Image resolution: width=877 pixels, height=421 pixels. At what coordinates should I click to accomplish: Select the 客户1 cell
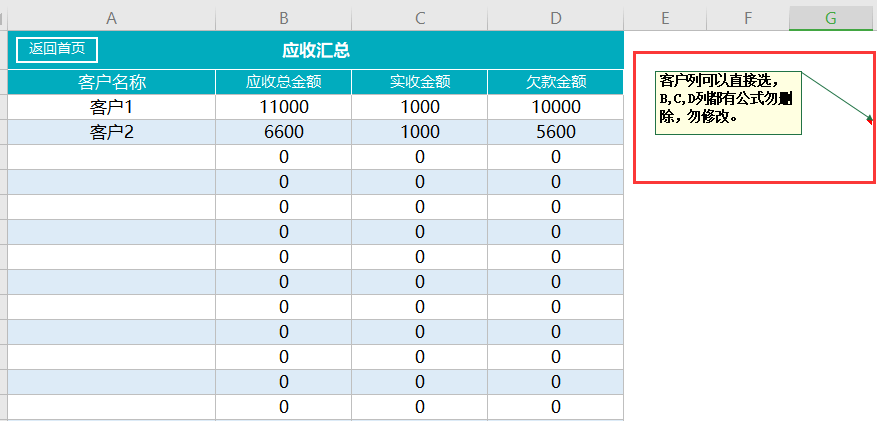pyautogui.click(x=112, y=107)
